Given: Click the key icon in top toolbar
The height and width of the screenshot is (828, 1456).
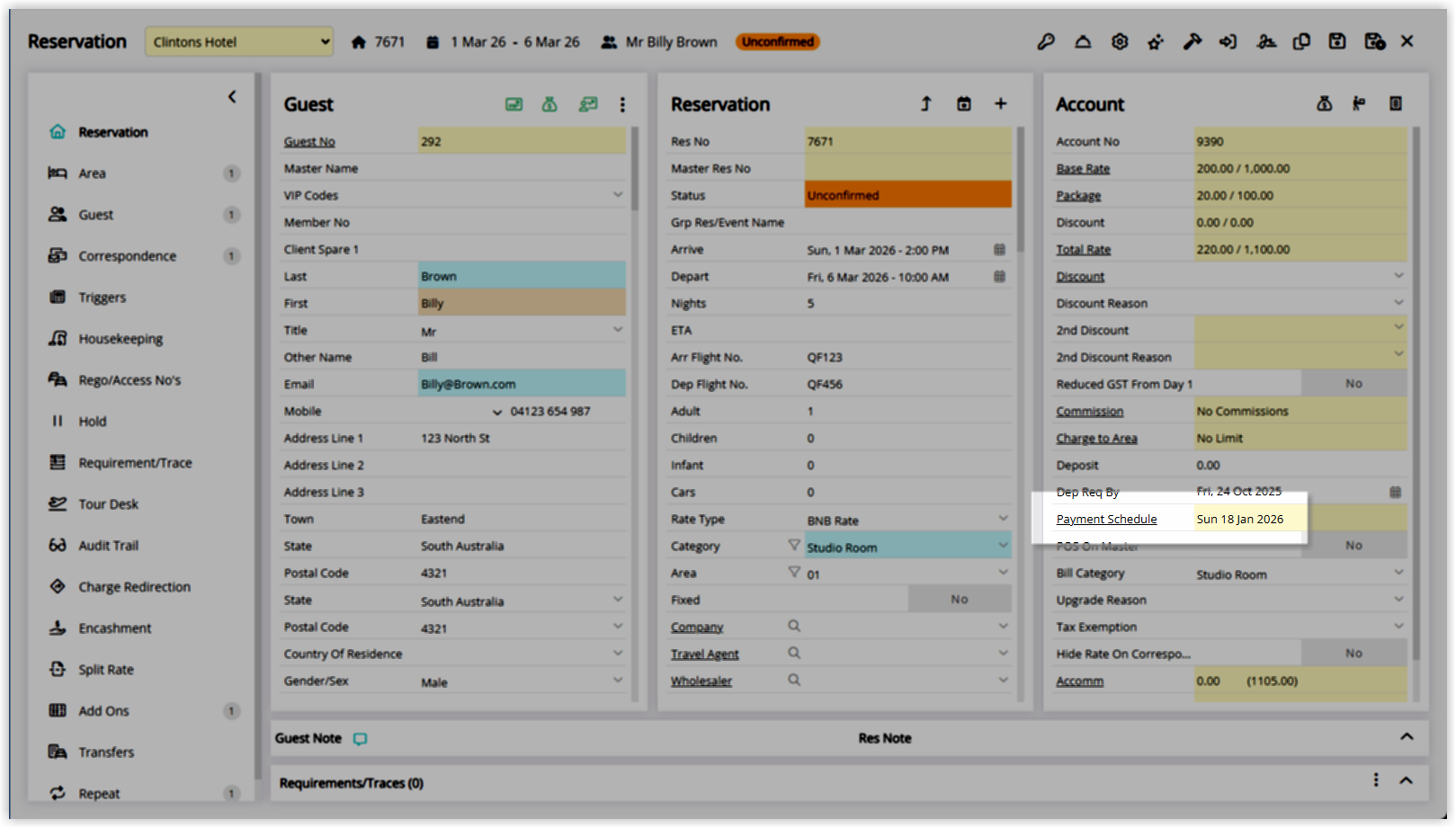Looking at the screenshot, I should point(1046,41).
